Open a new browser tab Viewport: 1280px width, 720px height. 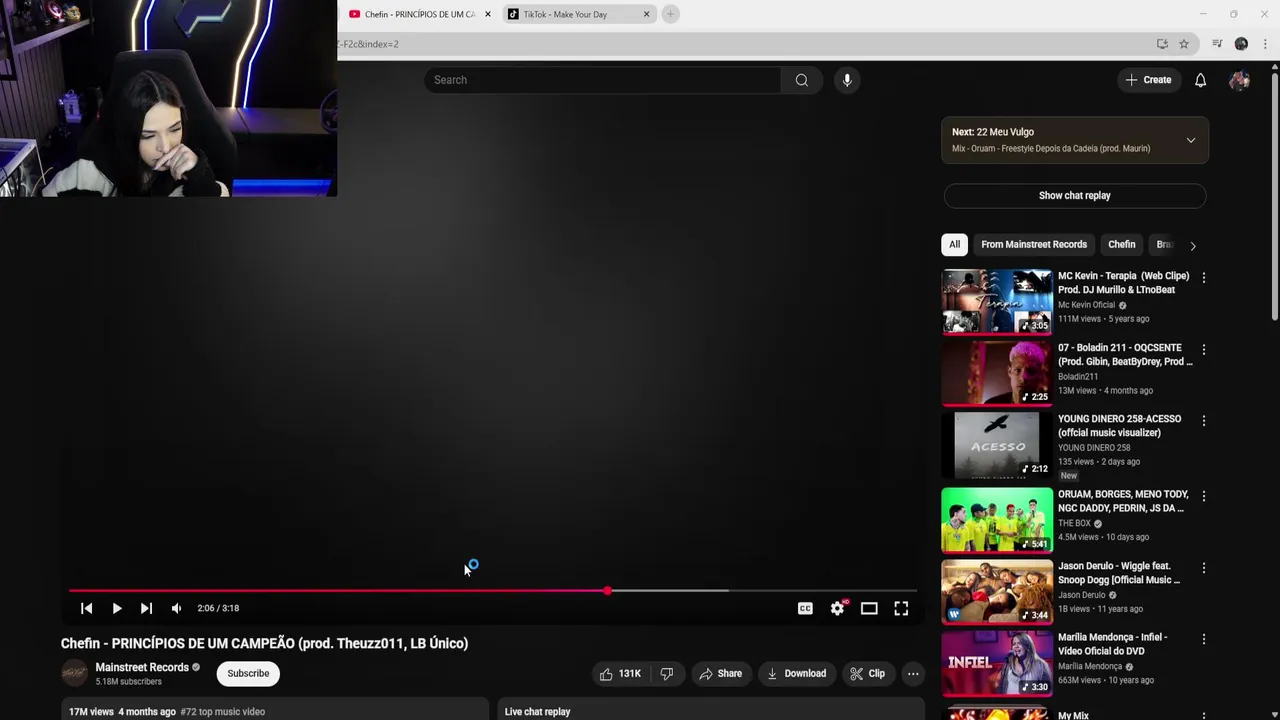[x=671, y=14]
